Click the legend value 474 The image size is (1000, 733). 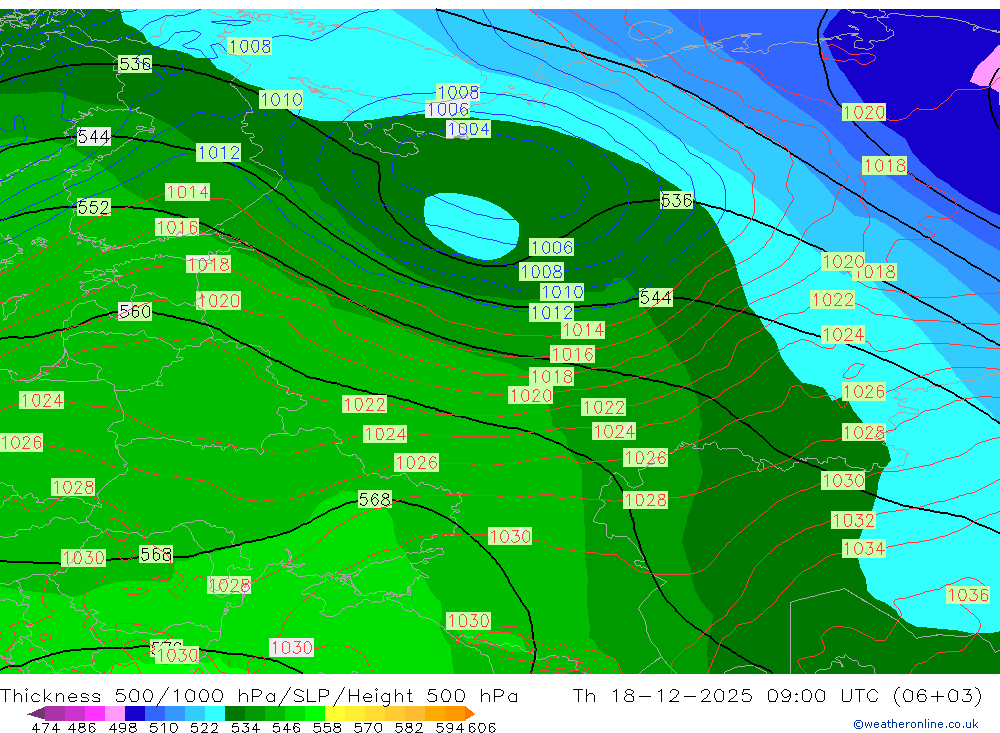[x=45, y=727]
